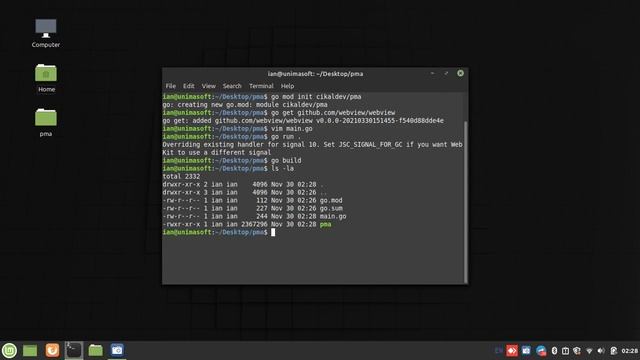Image resolution: width=640 pixels, height=360 pixels.
Task: Select the pma folder on the desktop
Action: pyautogui.click(x=46, y=122)
